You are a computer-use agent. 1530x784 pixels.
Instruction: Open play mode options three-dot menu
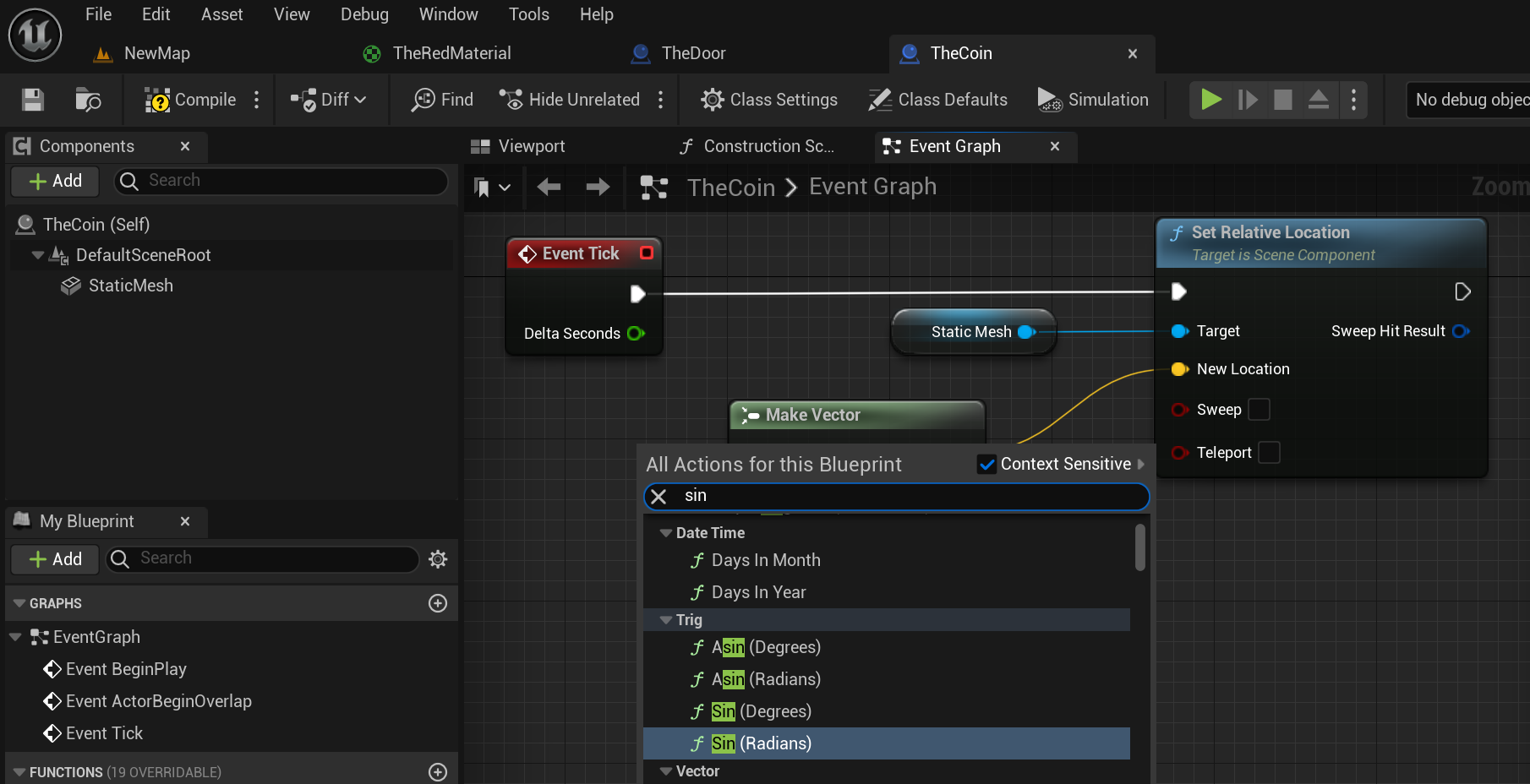coord(1354,100)
